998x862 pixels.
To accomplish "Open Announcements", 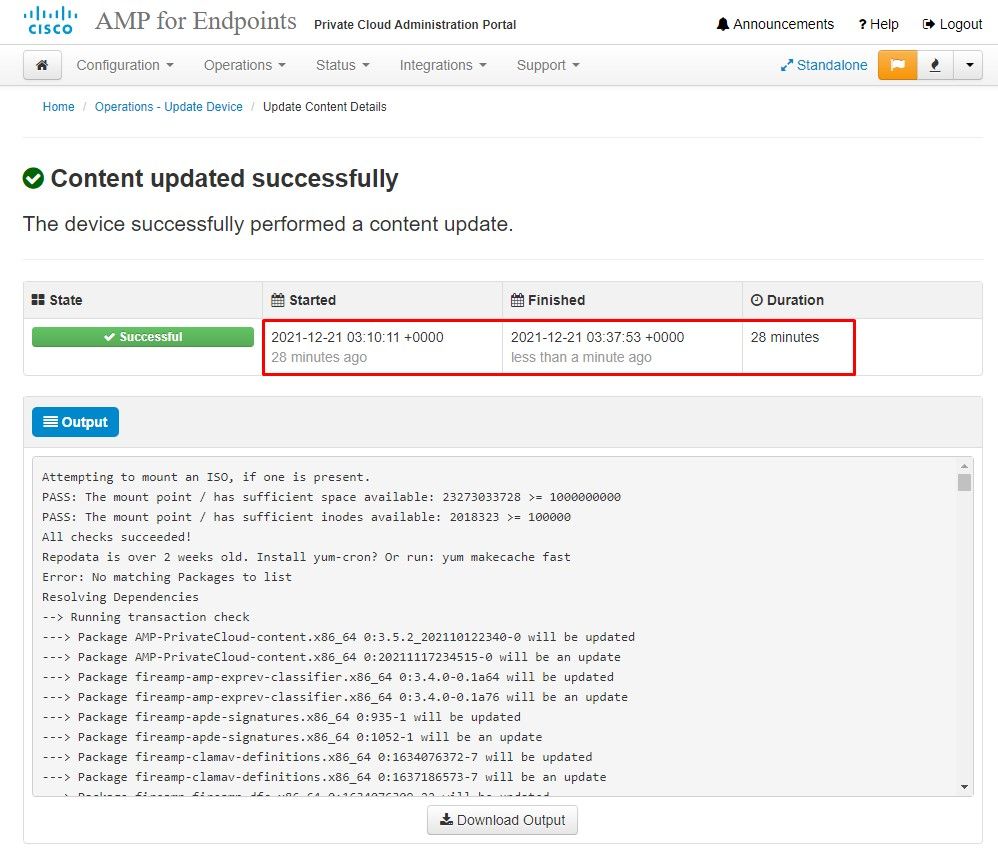I will tap(775, 24).
